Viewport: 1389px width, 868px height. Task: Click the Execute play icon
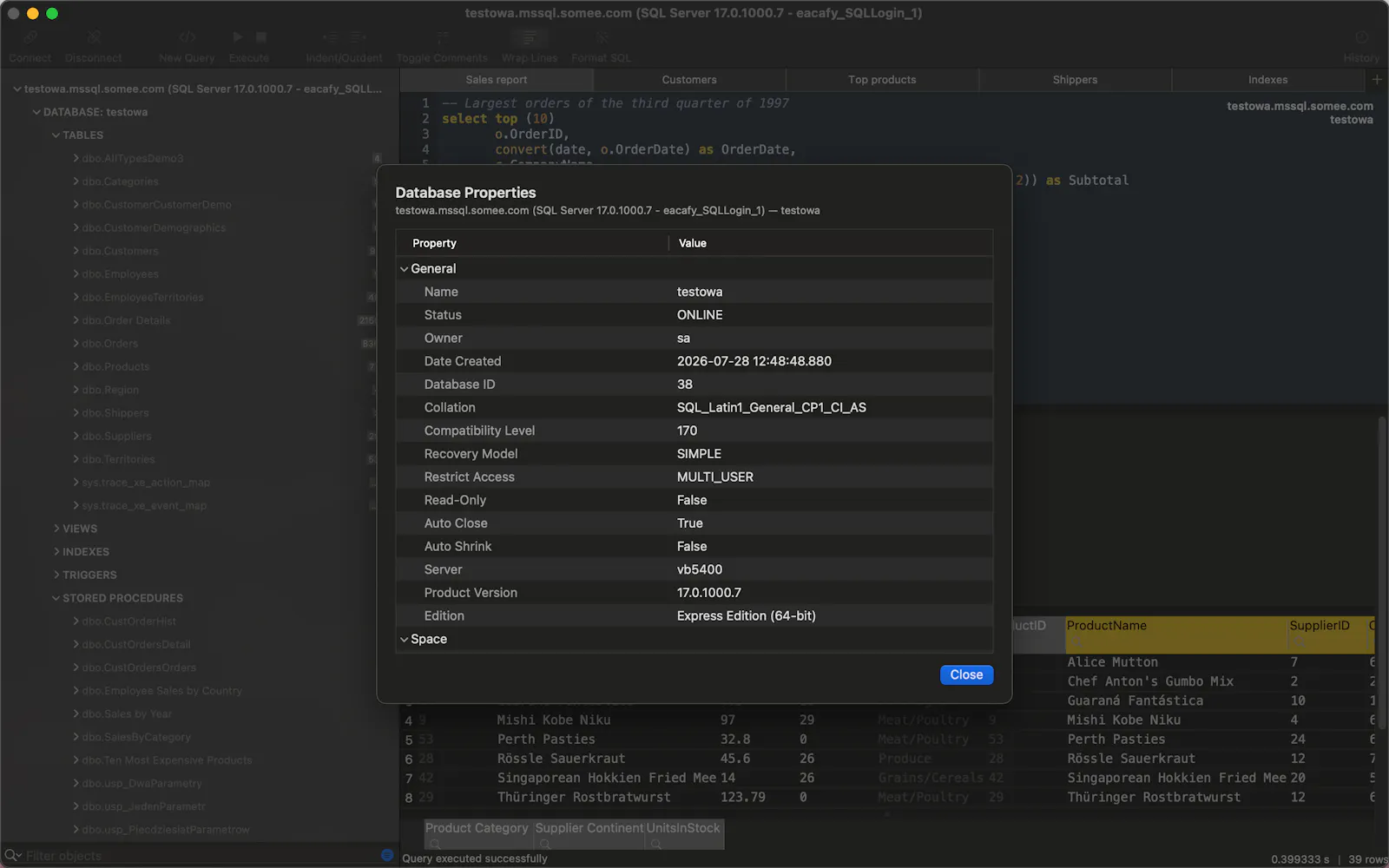pyautogui.click(x=238, y=37)
